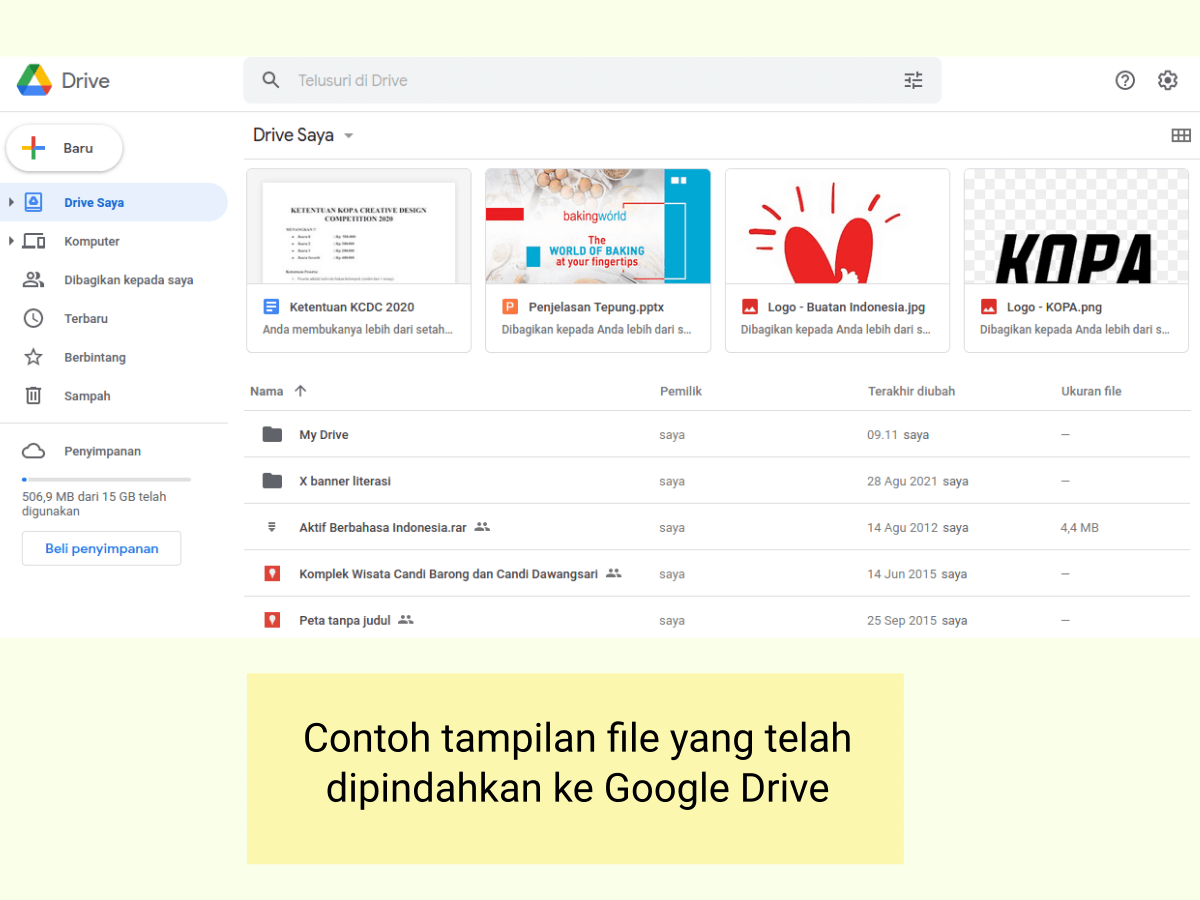Click the shared icon next to Peta tanpa judul
The width and height of the screenshot is (1200, 900).
(x=406, y=620)
